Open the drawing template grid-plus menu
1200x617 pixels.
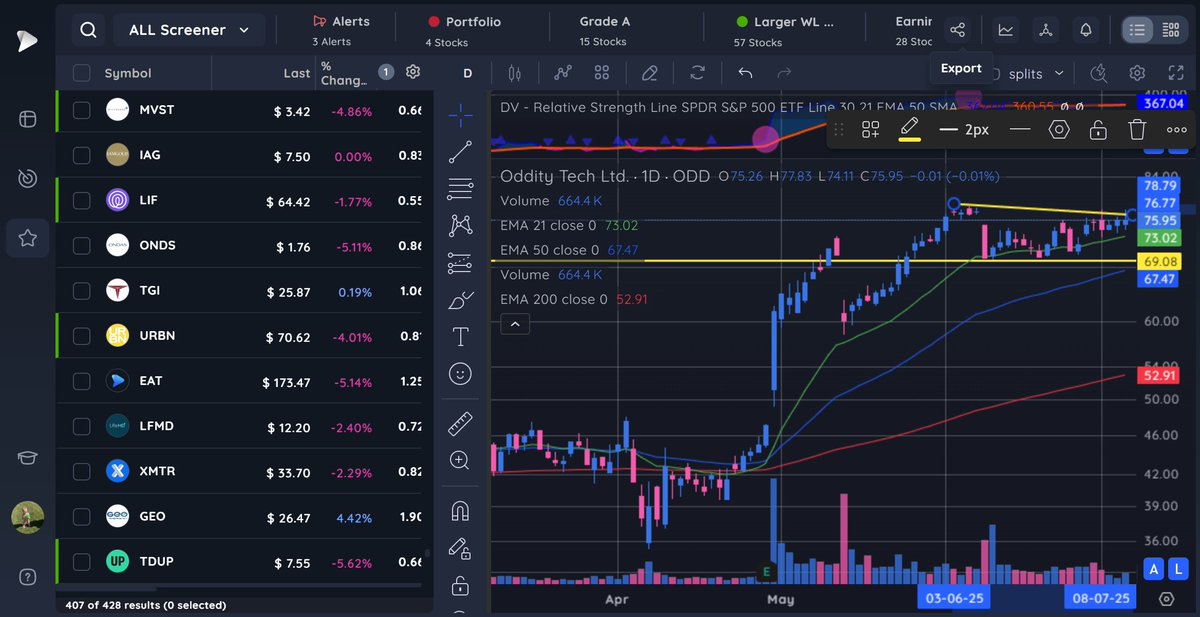pyautogui.click(x=870, y=129)
